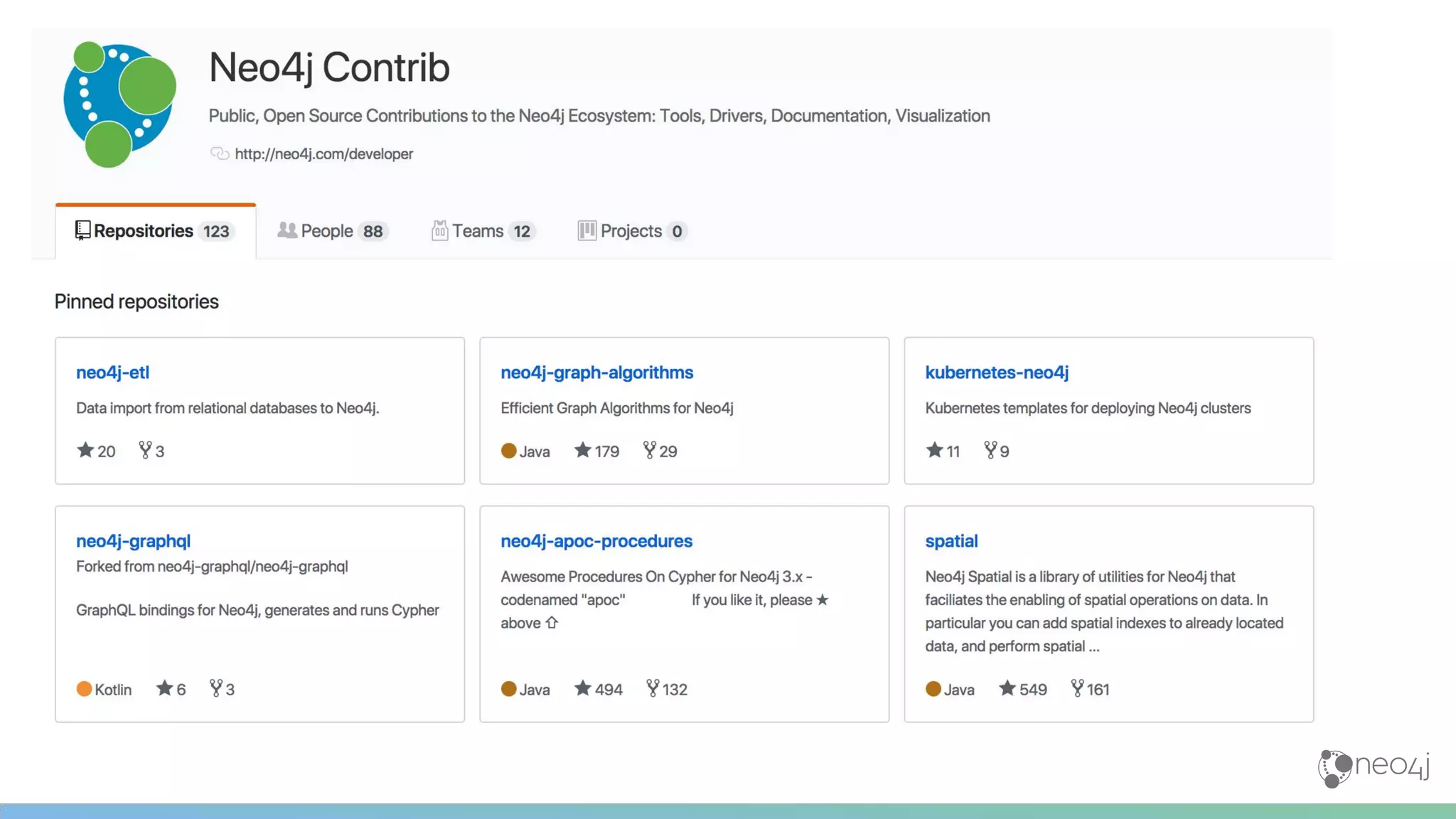Click fork icon on neo4j-graph-algorithms card
This screenshot has height=819, width=1456.
(649, 450)
